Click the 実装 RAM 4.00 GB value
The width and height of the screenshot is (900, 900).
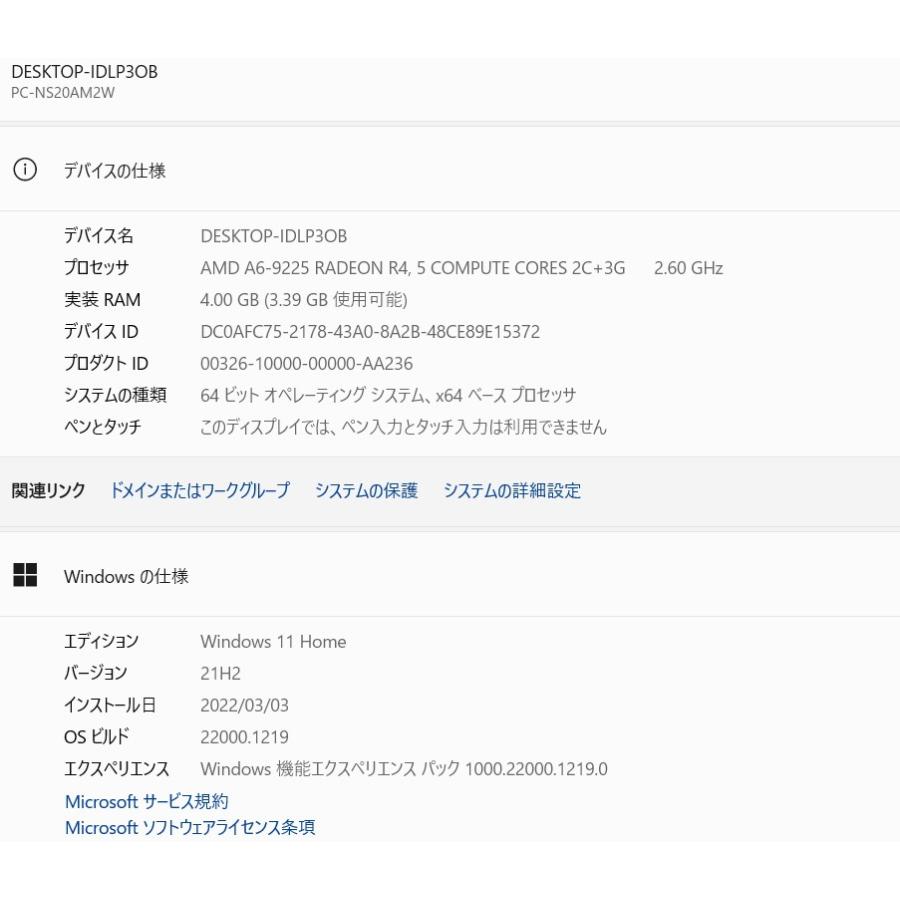click(304, 300)
